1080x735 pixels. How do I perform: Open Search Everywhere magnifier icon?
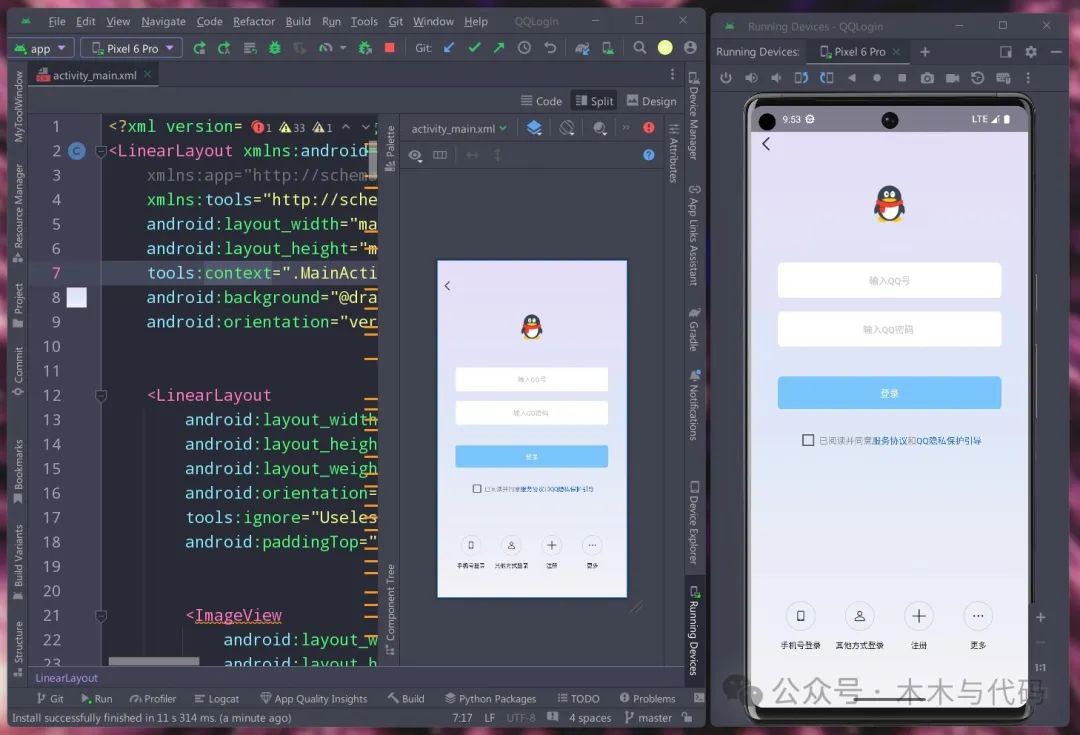click(640, 48)
